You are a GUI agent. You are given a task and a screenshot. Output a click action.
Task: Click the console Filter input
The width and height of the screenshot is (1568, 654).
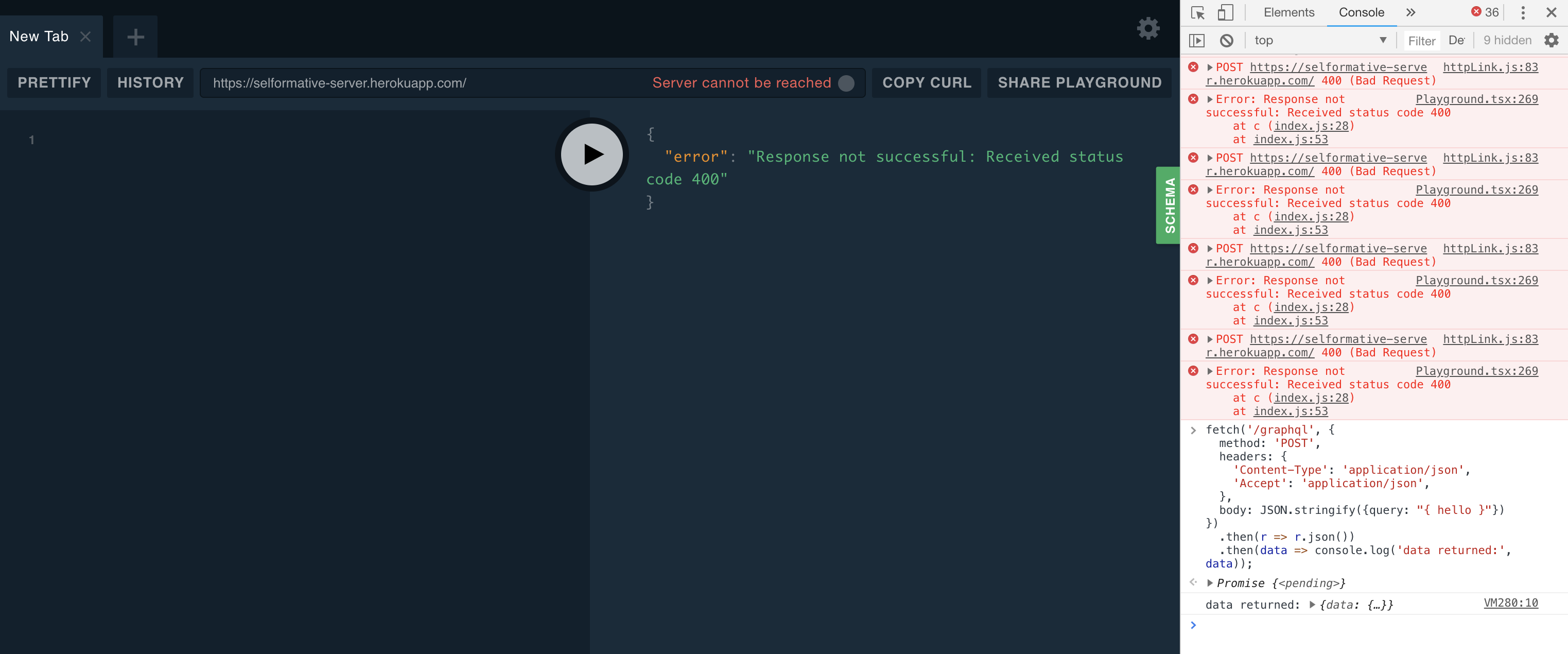(1421, 41)
